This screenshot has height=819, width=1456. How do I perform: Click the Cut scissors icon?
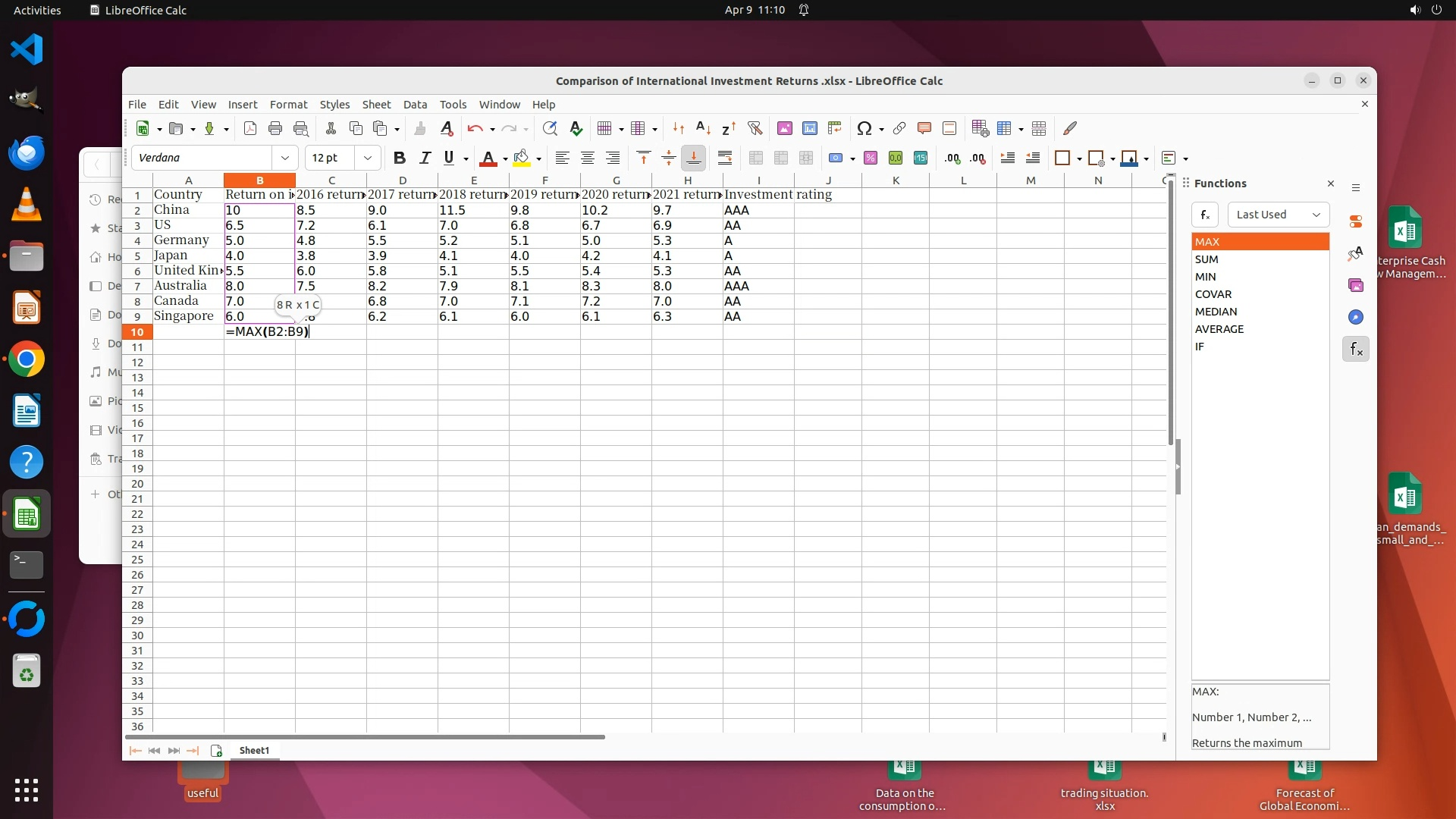(x=331, y=129)
